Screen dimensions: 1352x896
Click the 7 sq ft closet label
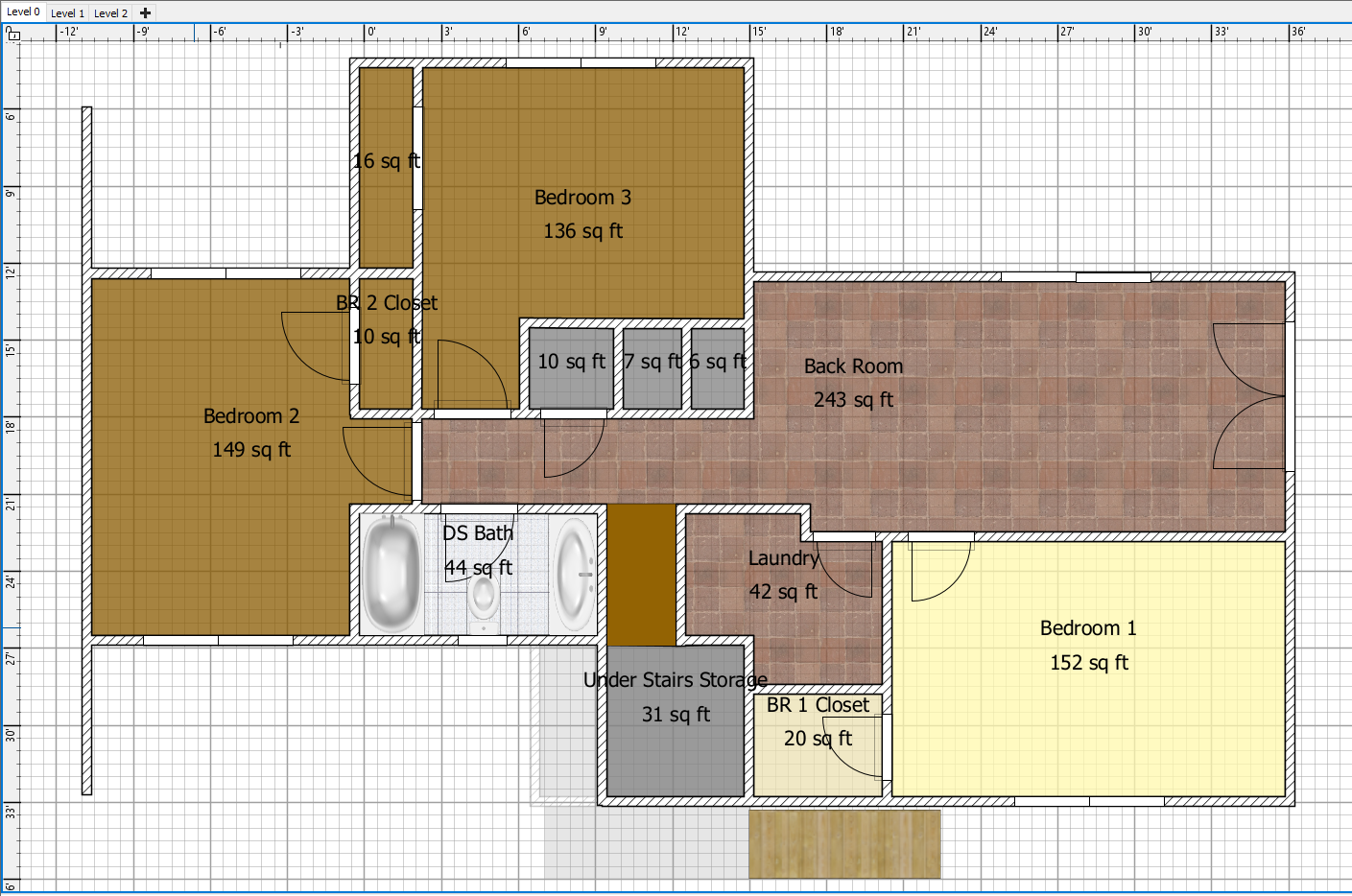coord(652,362)
